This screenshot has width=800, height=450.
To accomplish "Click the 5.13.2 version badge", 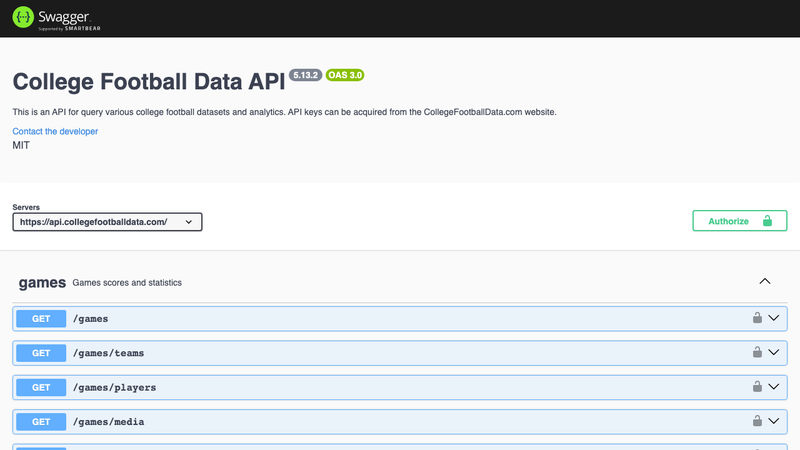I will click(x=306, y=75).
